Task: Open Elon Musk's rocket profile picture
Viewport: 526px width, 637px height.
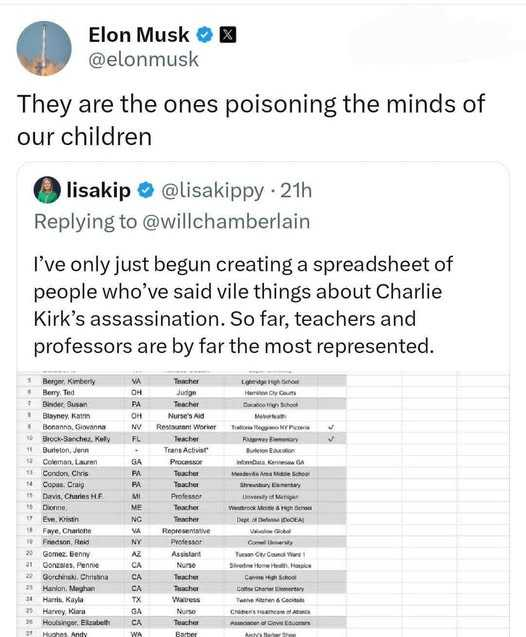Action: (x=44, y=49)
